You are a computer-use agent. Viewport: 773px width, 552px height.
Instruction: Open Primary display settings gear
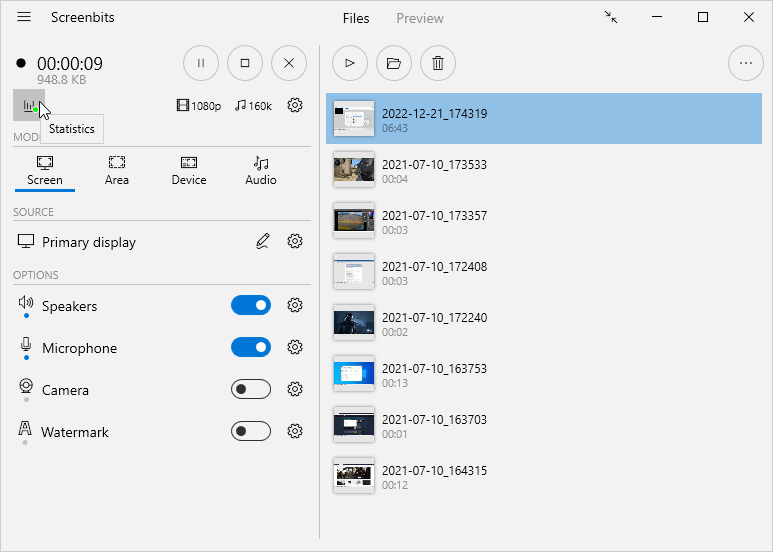295,241
